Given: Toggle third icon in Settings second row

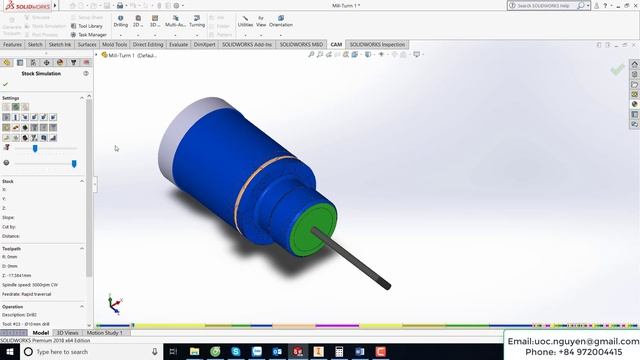Looking at the screenshot, I should tap(25, 117).
